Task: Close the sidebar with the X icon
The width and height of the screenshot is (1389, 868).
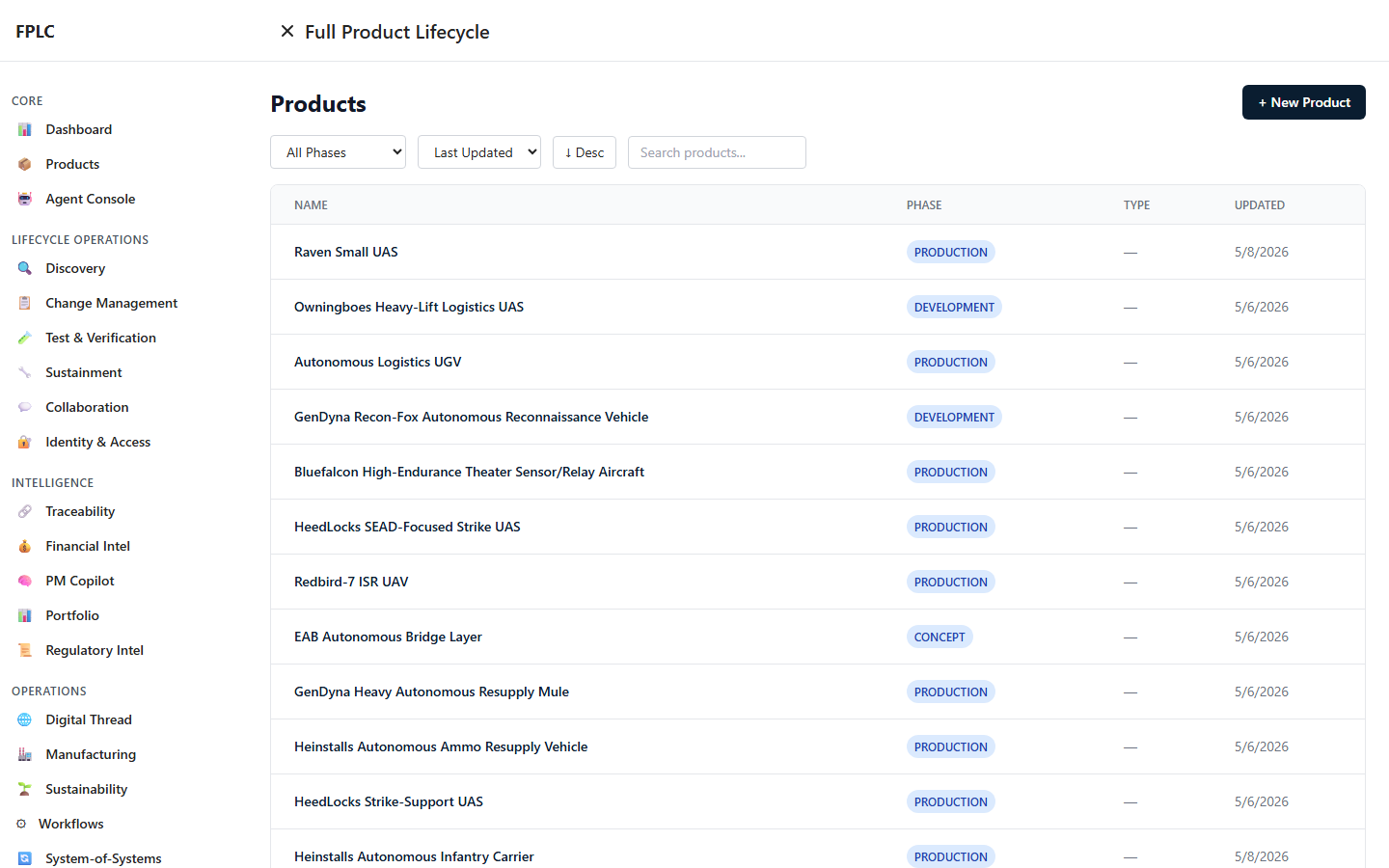Action: tap(287, 31)
